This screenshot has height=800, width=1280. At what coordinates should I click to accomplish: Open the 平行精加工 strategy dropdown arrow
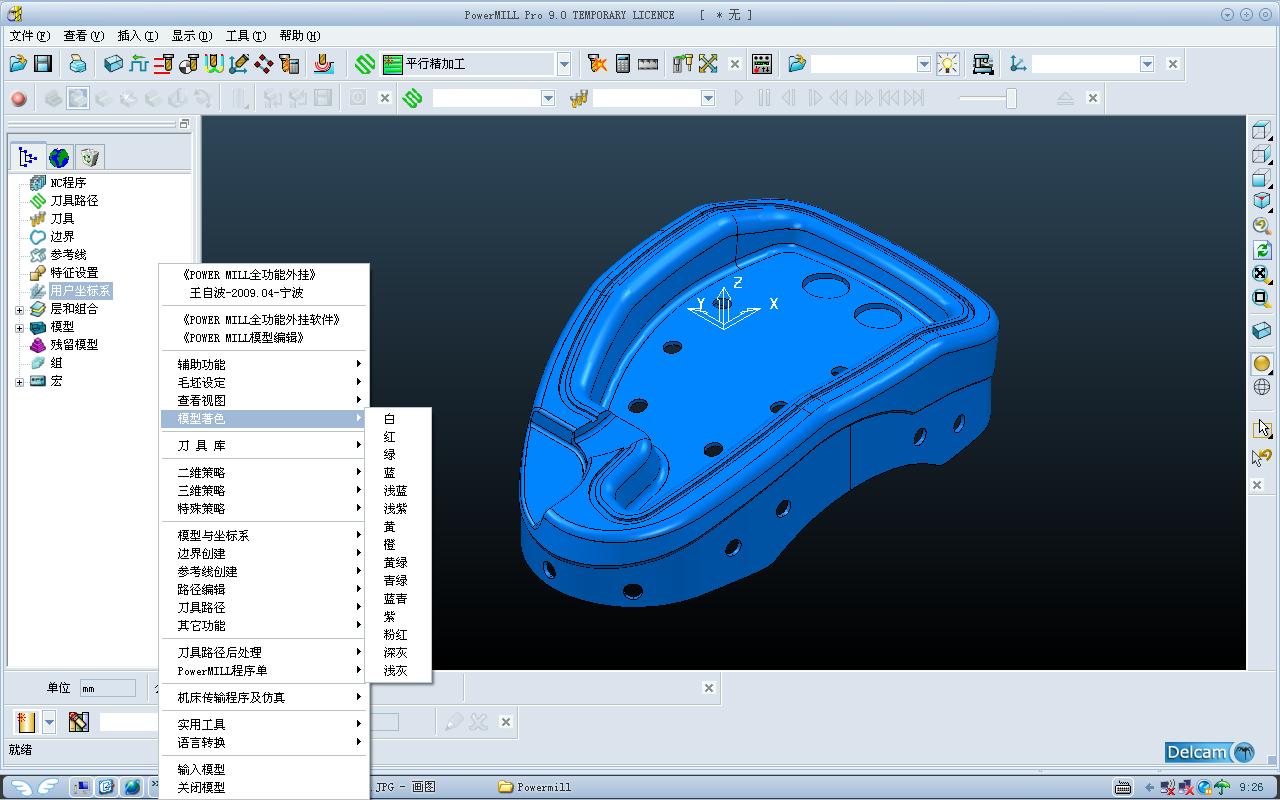click(564, 64)
